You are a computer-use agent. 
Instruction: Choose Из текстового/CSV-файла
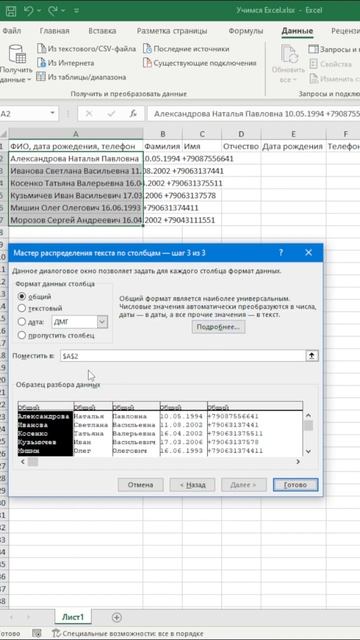point(86,49)
